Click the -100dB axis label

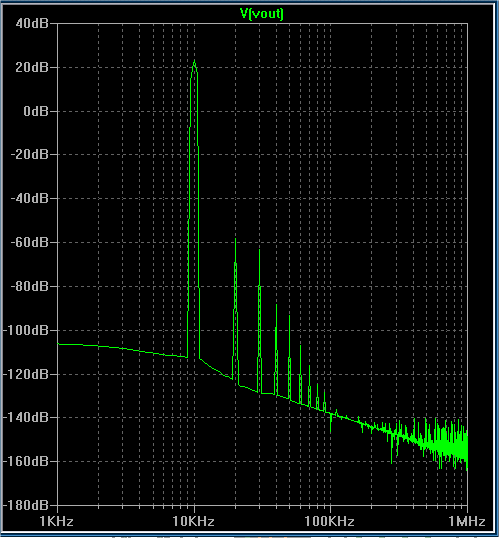pyautogui.click(x=26, y=330)
